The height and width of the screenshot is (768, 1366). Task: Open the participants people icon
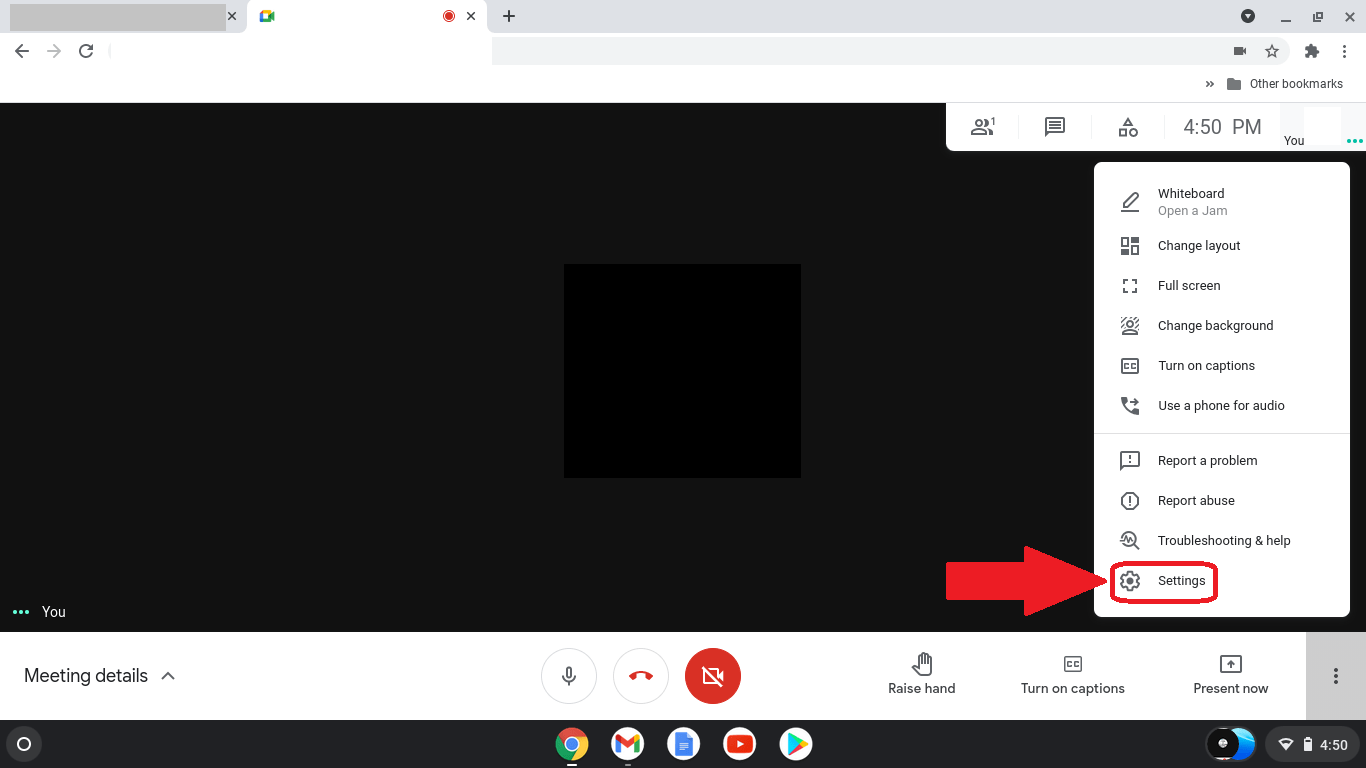pos(983,127)
